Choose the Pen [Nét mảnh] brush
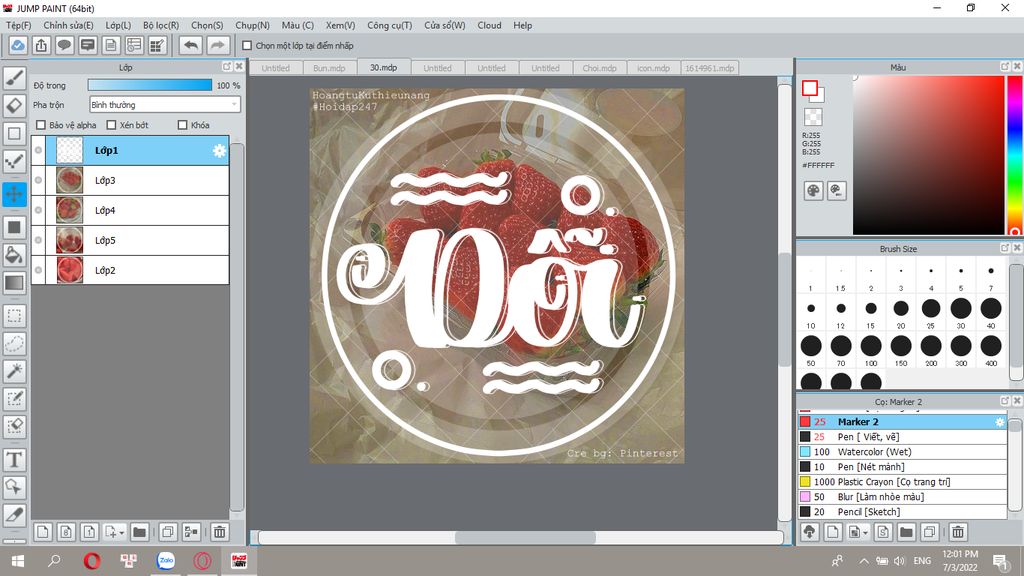This screenshot has height=576, width=1024. (x=903, y=467)
